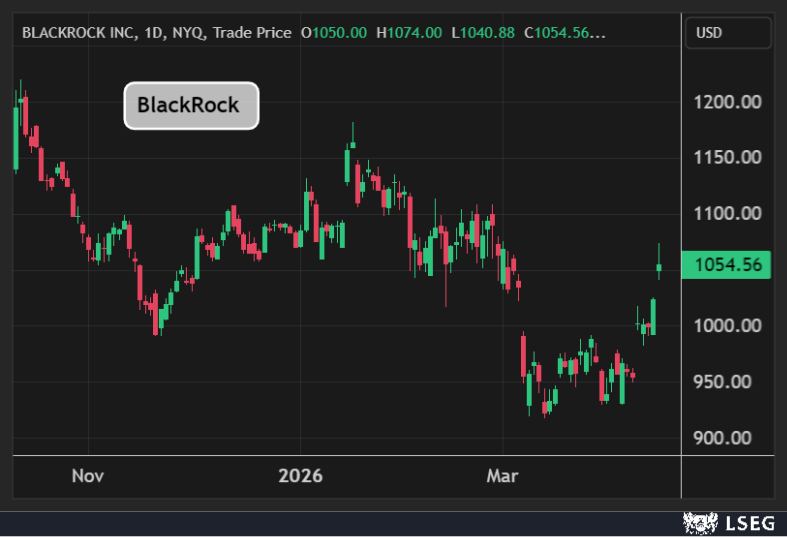Image resolution: width=787 pixels, height=537 pixels.
Task: Jump to Nov on the time axis
Action: coord(88,476)
